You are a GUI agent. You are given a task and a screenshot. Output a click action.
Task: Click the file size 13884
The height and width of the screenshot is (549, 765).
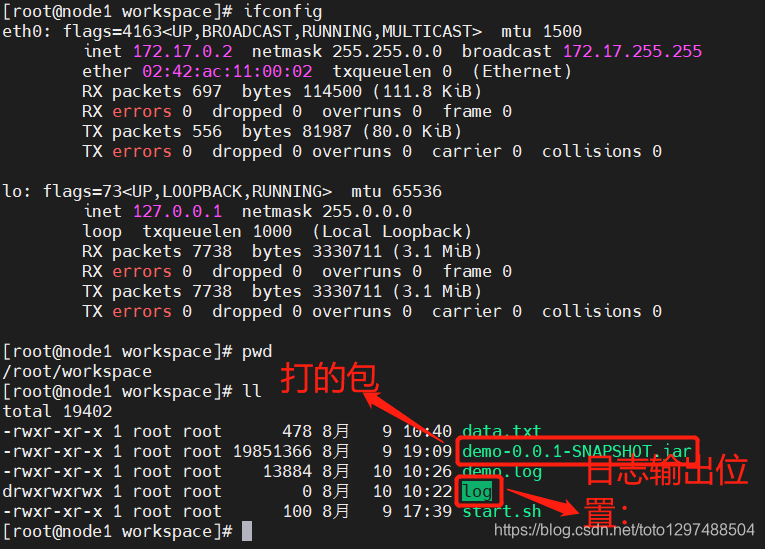coord(287,471)
